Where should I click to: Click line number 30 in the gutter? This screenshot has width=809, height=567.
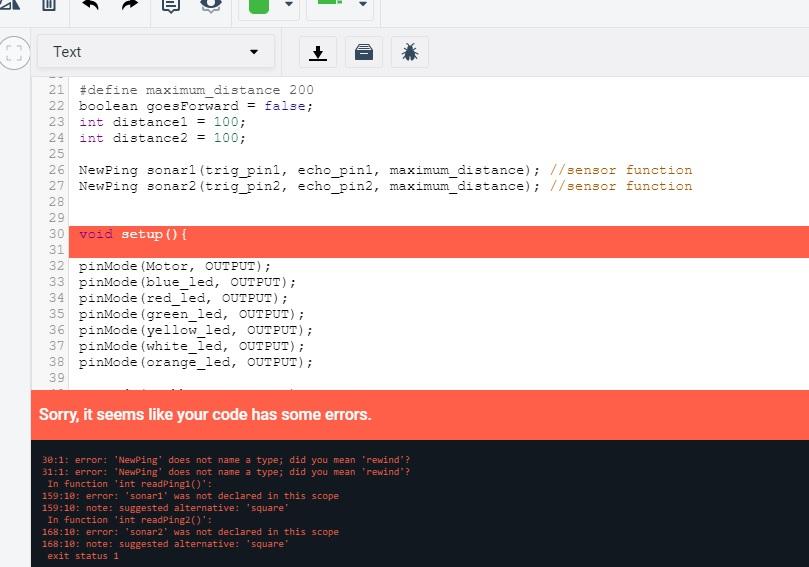pyautogui.click(x=57, y=234)
